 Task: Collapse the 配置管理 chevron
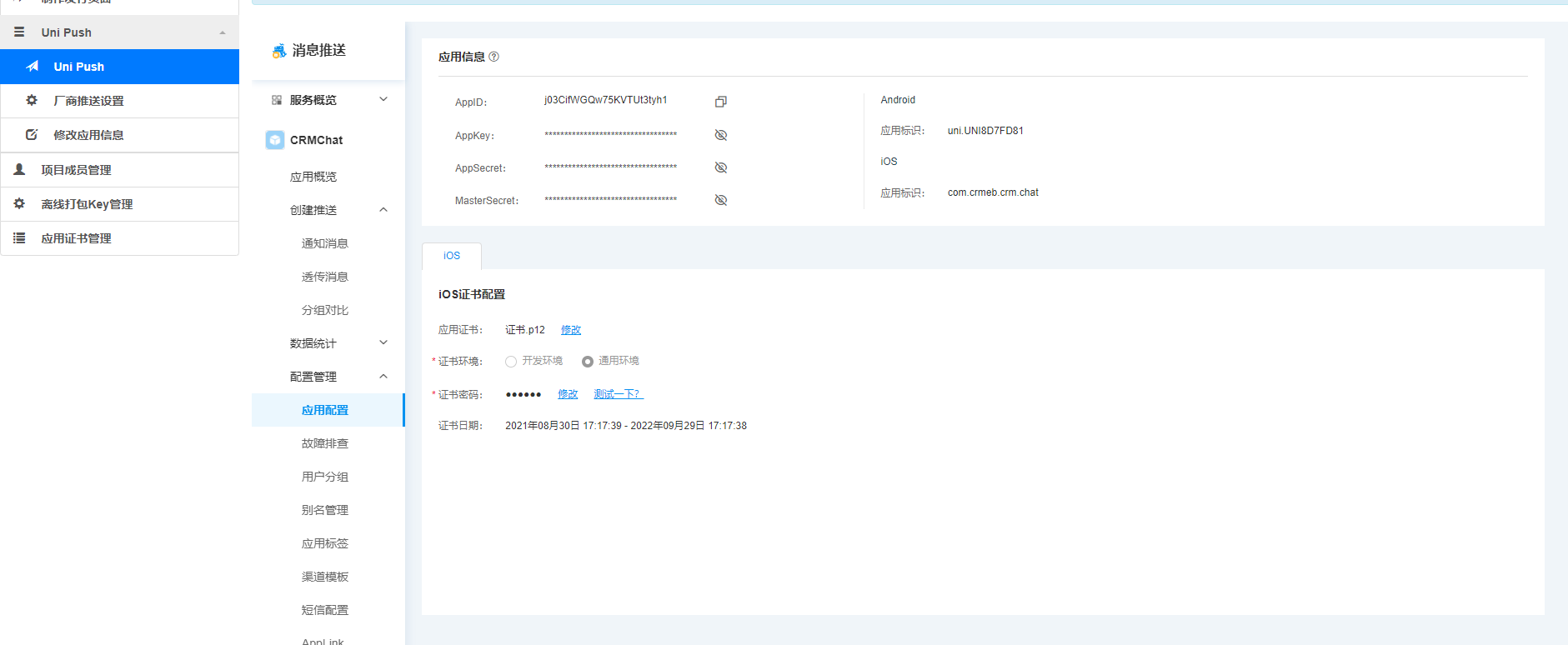[383, 376]
